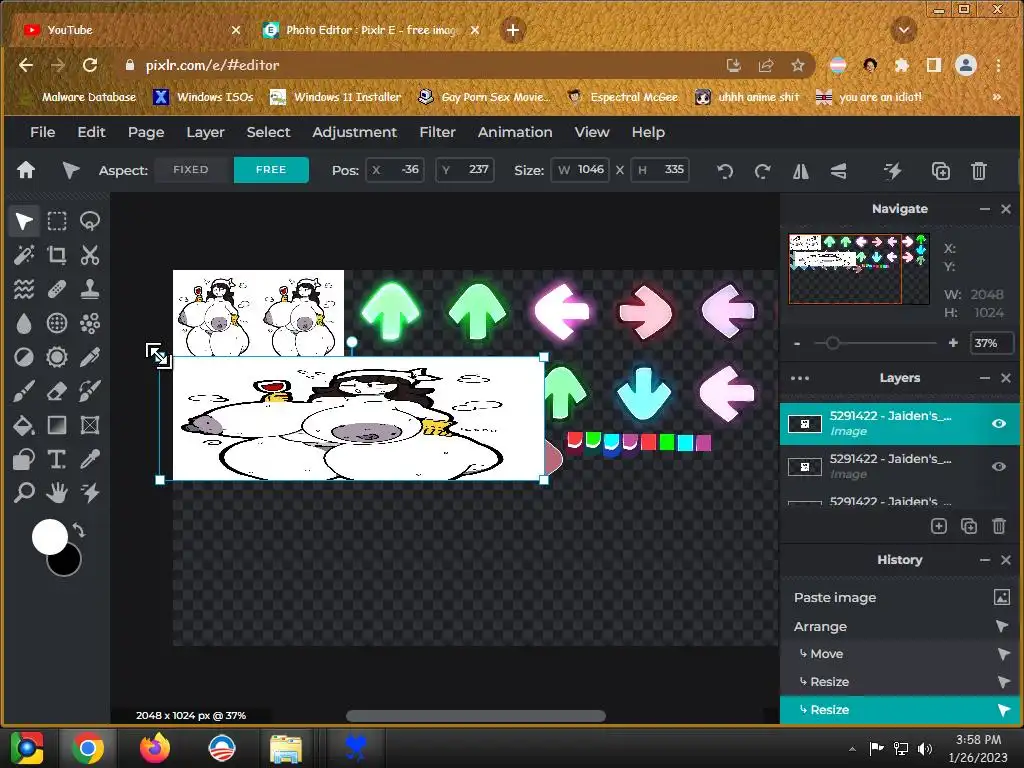Screen dimensions: 1024x768
Task: Select the Dodge/Burn tool
Action: coord(24,357)
